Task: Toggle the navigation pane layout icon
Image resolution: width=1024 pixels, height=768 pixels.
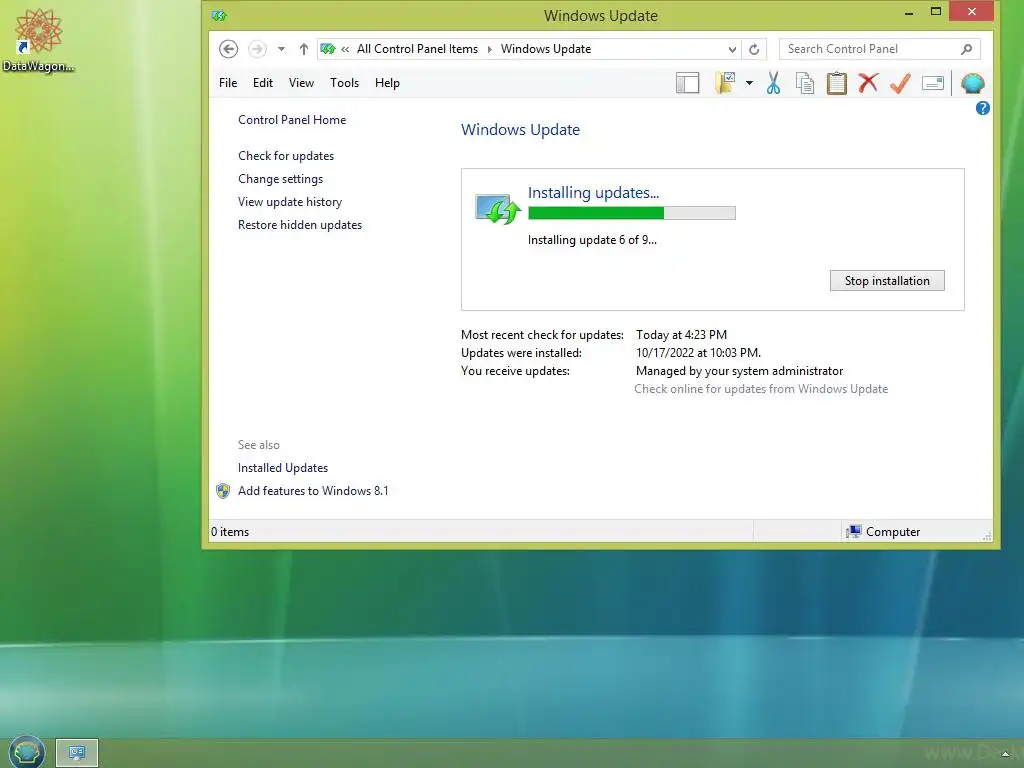Action: click(688, 83)
